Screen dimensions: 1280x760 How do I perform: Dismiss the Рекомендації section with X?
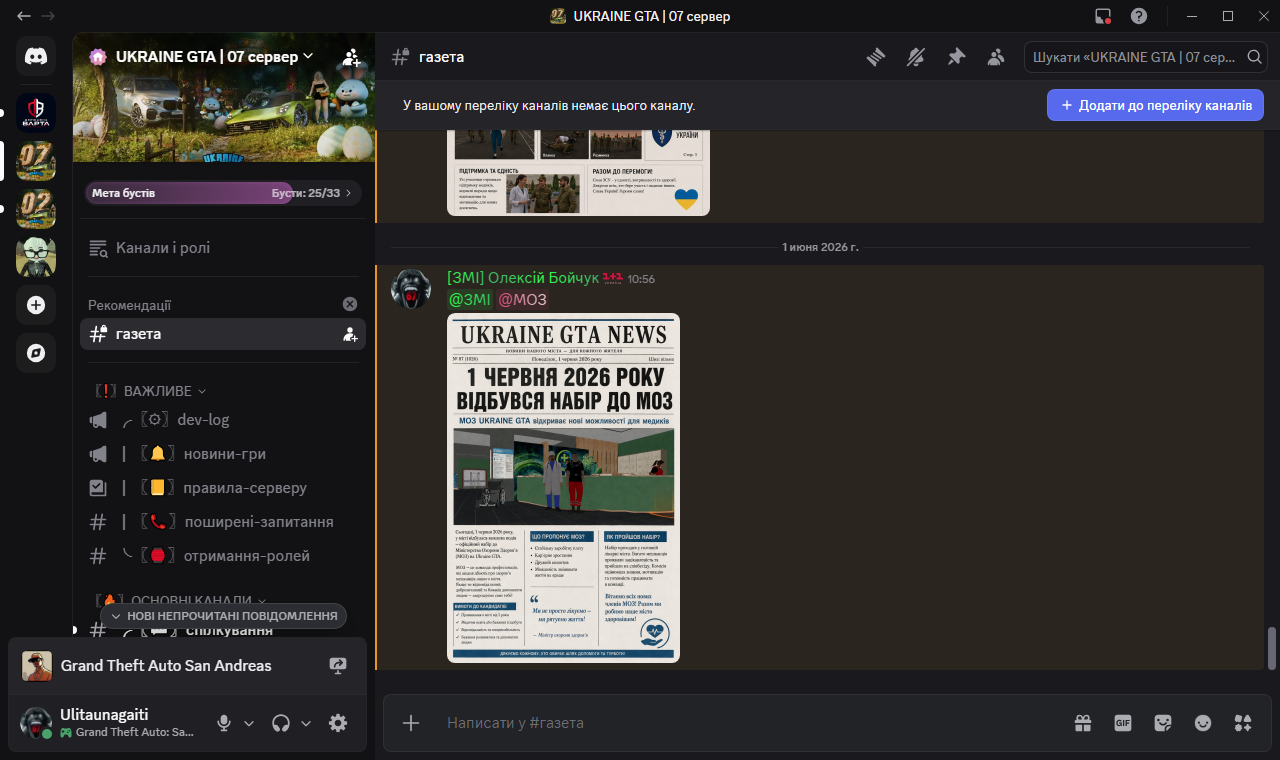click(350, 304)
